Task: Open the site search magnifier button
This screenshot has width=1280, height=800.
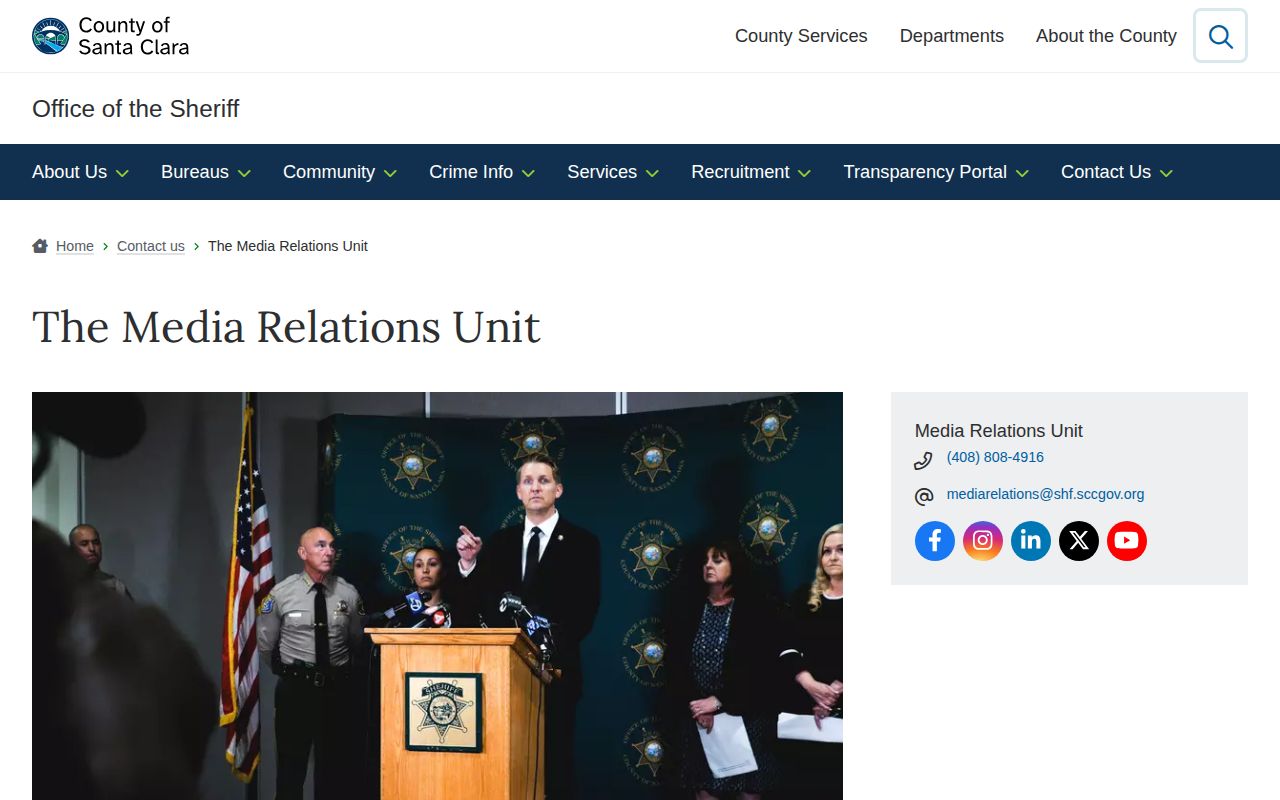Action: click(1220, 36)
